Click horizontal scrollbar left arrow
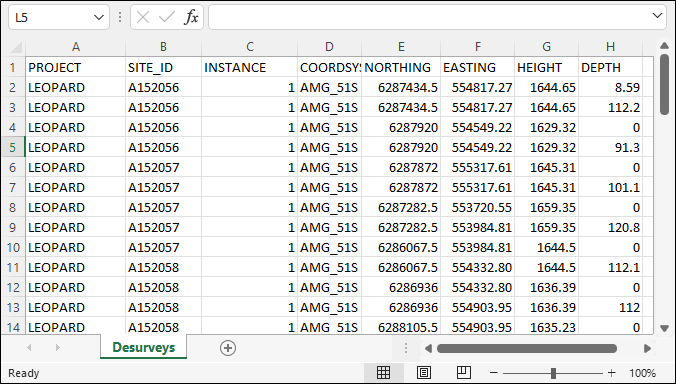The height and width of the screenshot is (384, 676). (x=428, y=348)
